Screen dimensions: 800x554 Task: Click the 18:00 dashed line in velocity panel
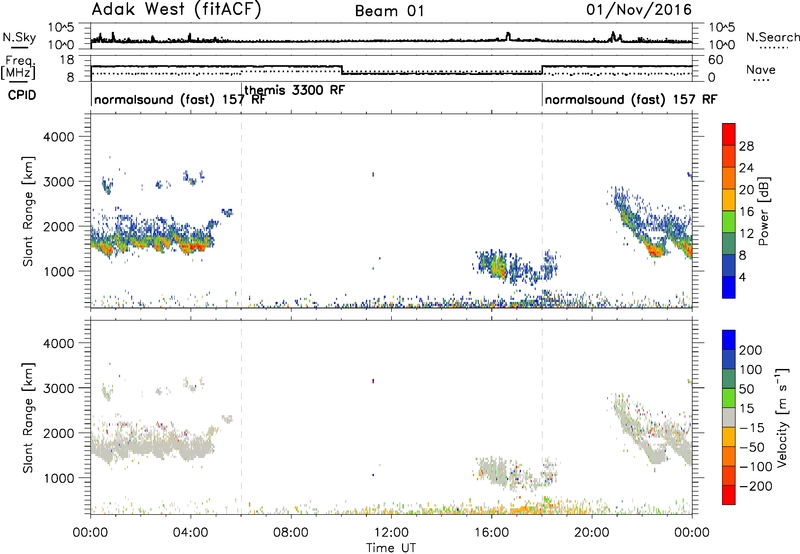(542, 417)
